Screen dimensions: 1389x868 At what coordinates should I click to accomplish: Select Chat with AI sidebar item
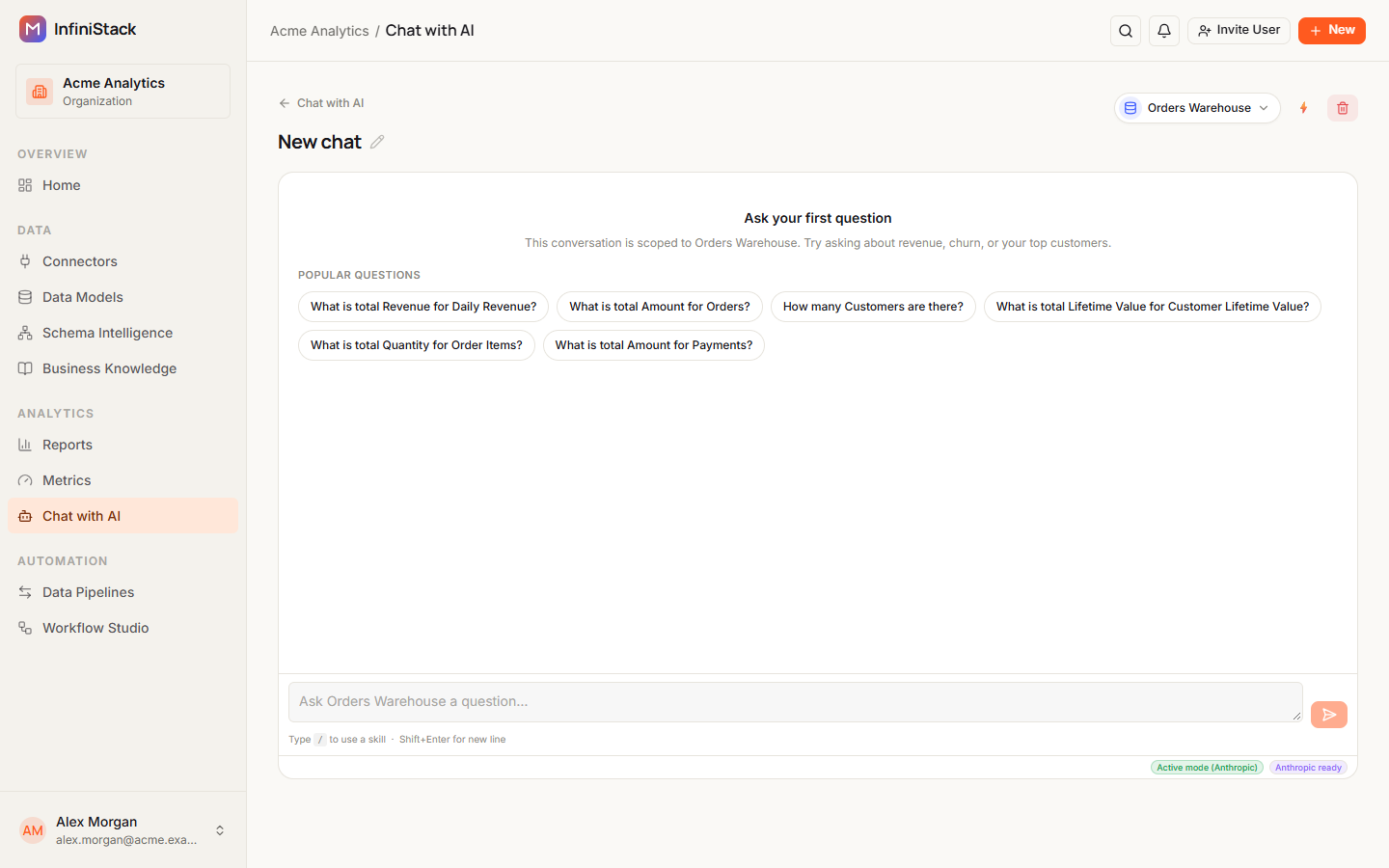click(x=123, y=516)
